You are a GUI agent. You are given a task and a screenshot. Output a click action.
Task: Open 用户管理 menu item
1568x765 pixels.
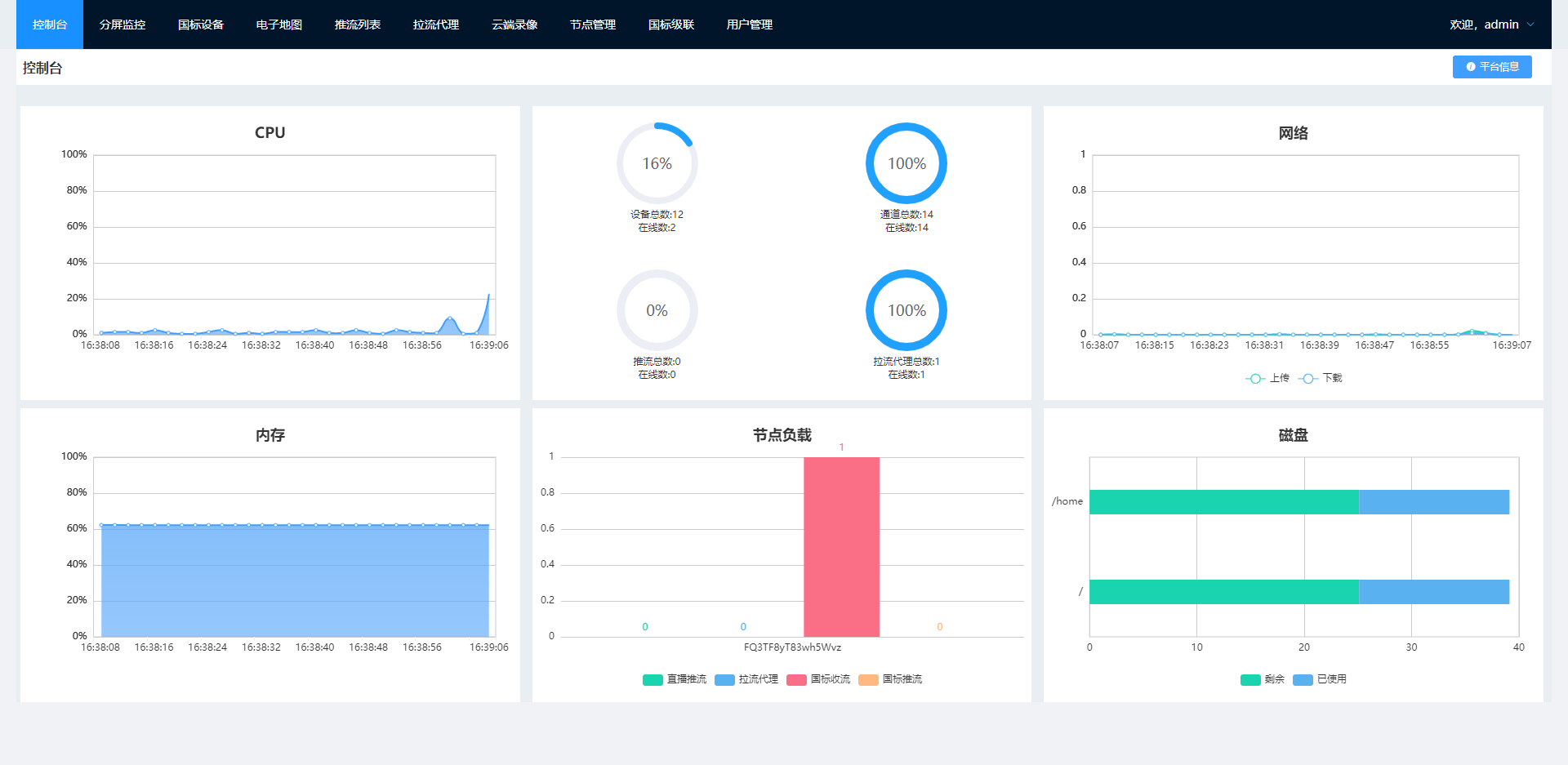pyautogui.click(x=750, y=24)
